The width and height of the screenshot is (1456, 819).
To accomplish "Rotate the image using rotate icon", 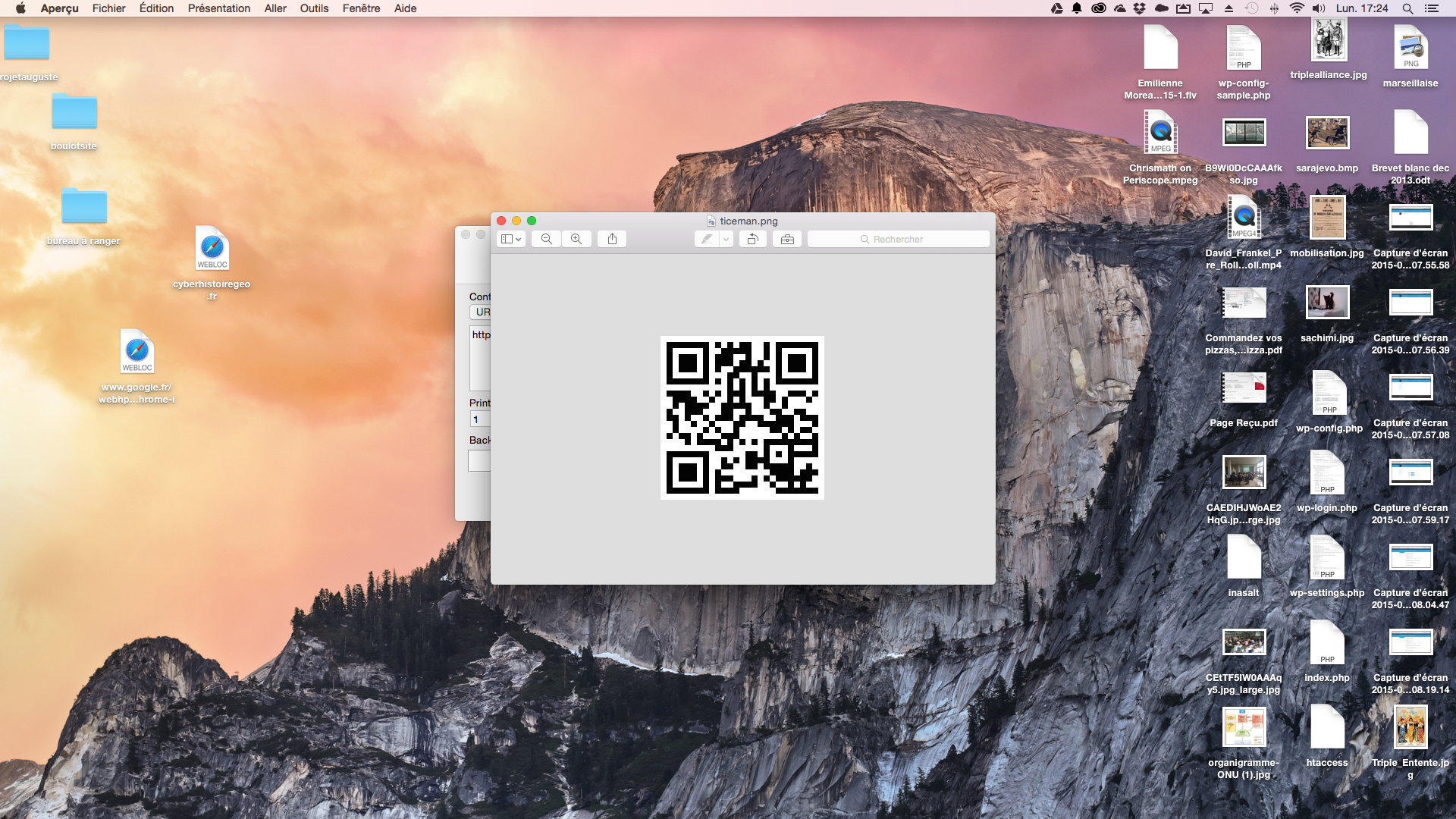I will (x=752, y=239).
